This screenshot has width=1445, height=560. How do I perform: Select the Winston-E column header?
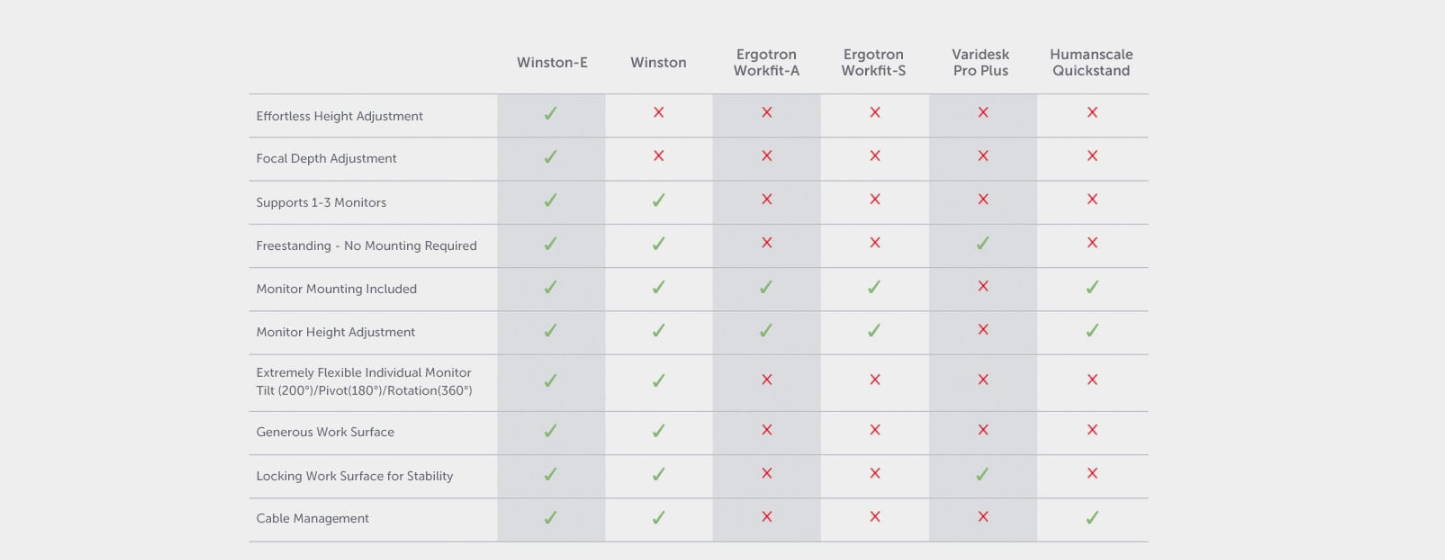(x=552, y=62)
